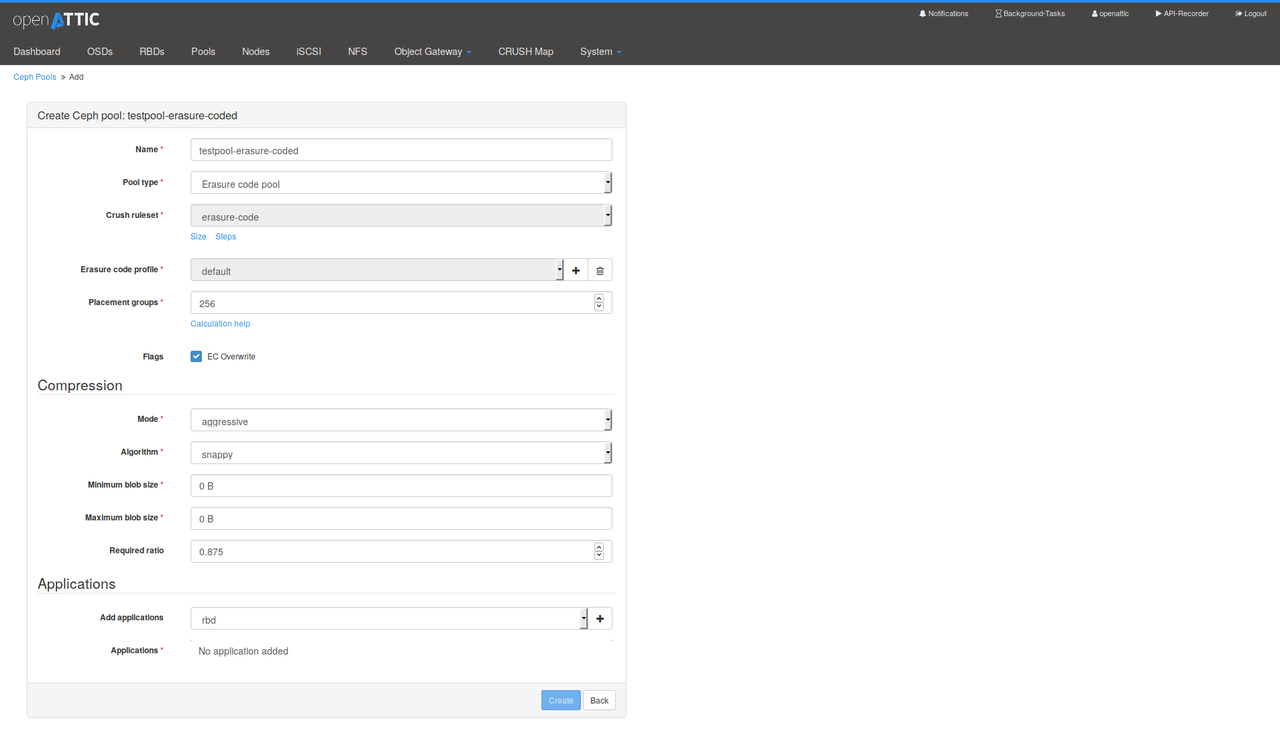Expand the Object Gateway menu
The width and height of the screenshot is (1280, 731).
(x=432, y=51)
